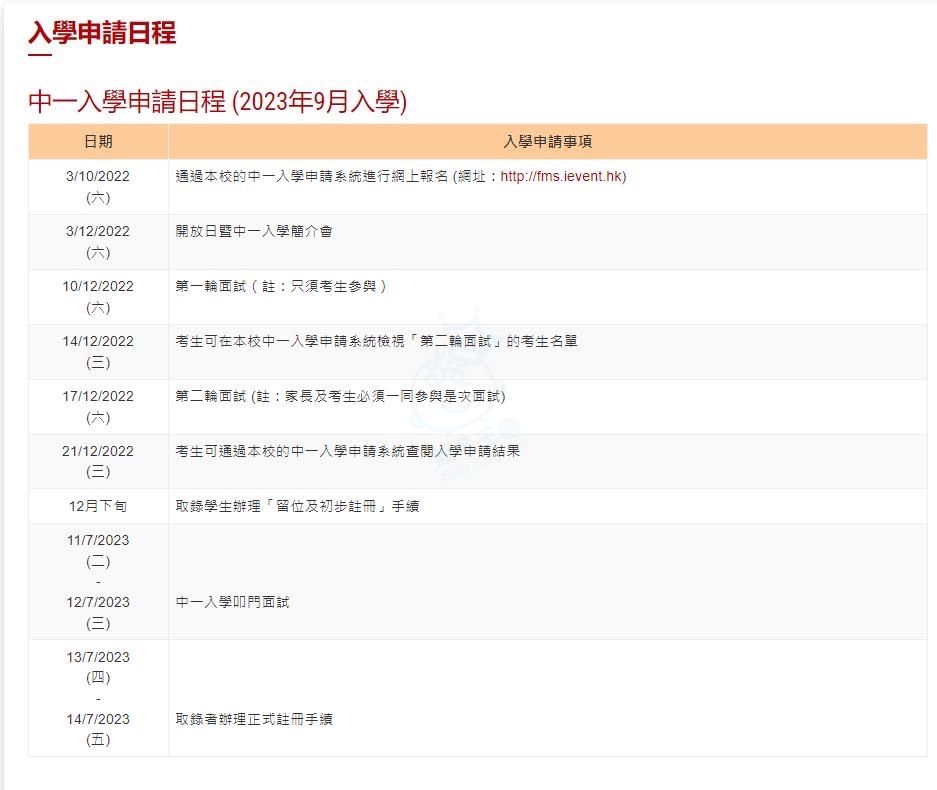The width and height of the screenshot is (937, 790).
Task: Click the 中一入學申請日程 (2023年9月入學) subheading
Action: click(x=217, y=102)
